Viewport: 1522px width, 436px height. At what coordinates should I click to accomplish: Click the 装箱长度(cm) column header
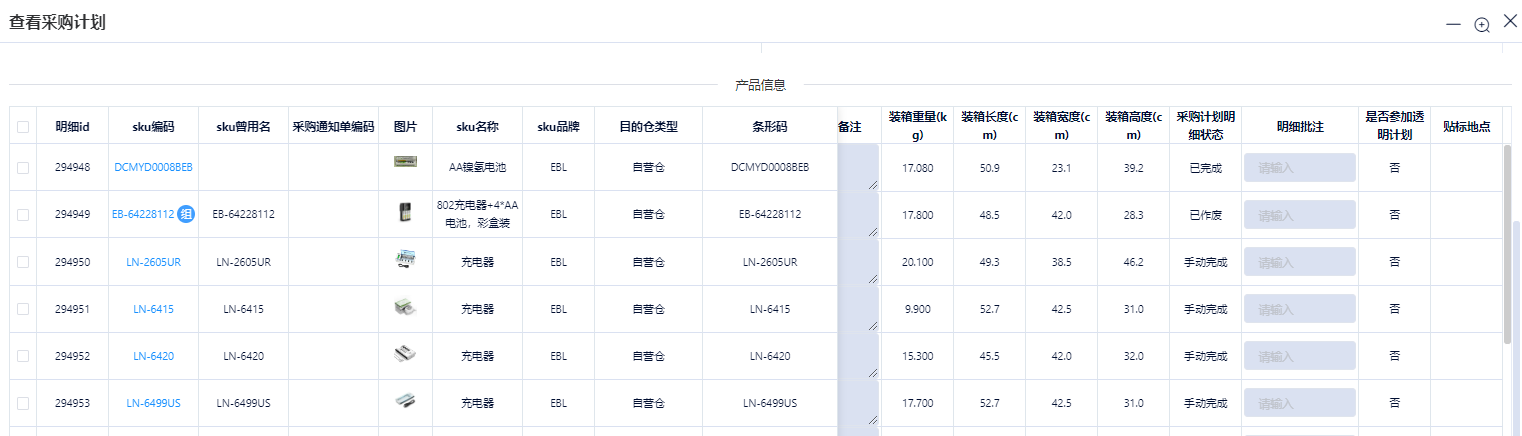point(989,126)
